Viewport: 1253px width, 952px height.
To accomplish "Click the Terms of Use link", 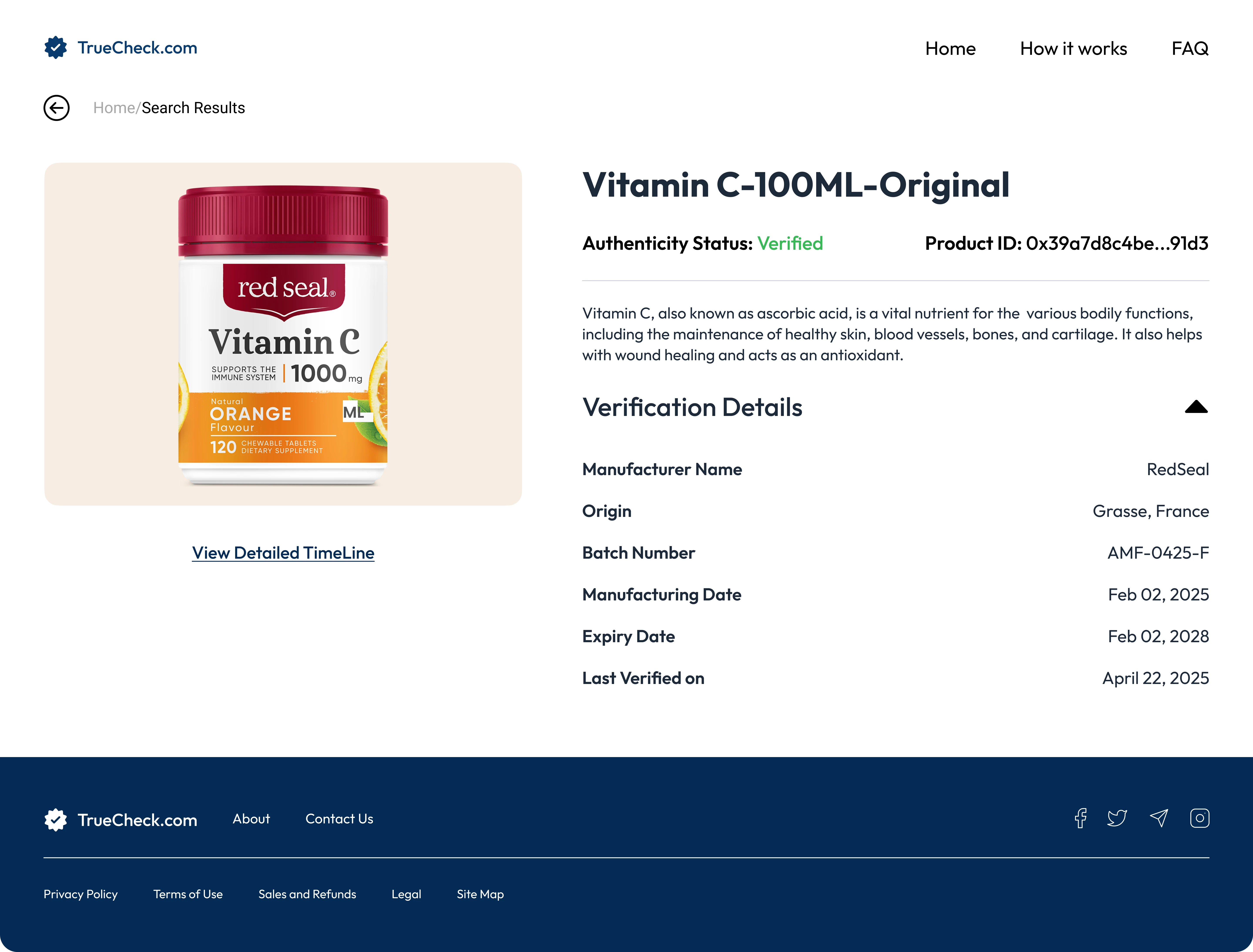I will (188, 894).
